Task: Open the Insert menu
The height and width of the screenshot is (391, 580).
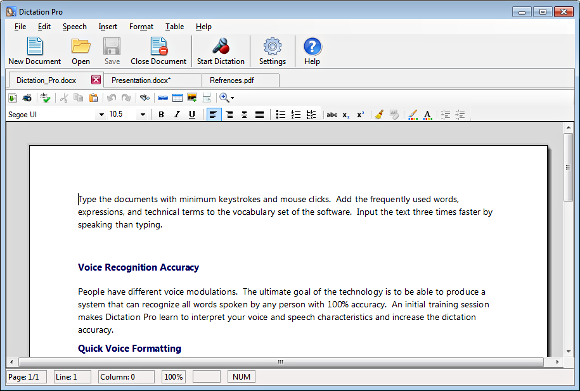Action: [x=108, y=26]
